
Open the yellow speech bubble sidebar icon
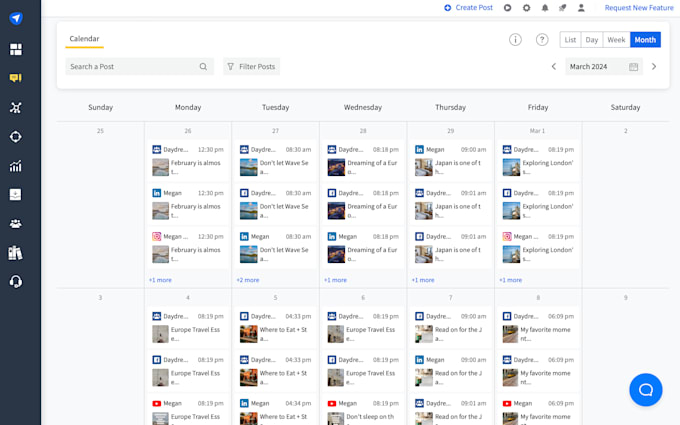[x=16, y=78]
